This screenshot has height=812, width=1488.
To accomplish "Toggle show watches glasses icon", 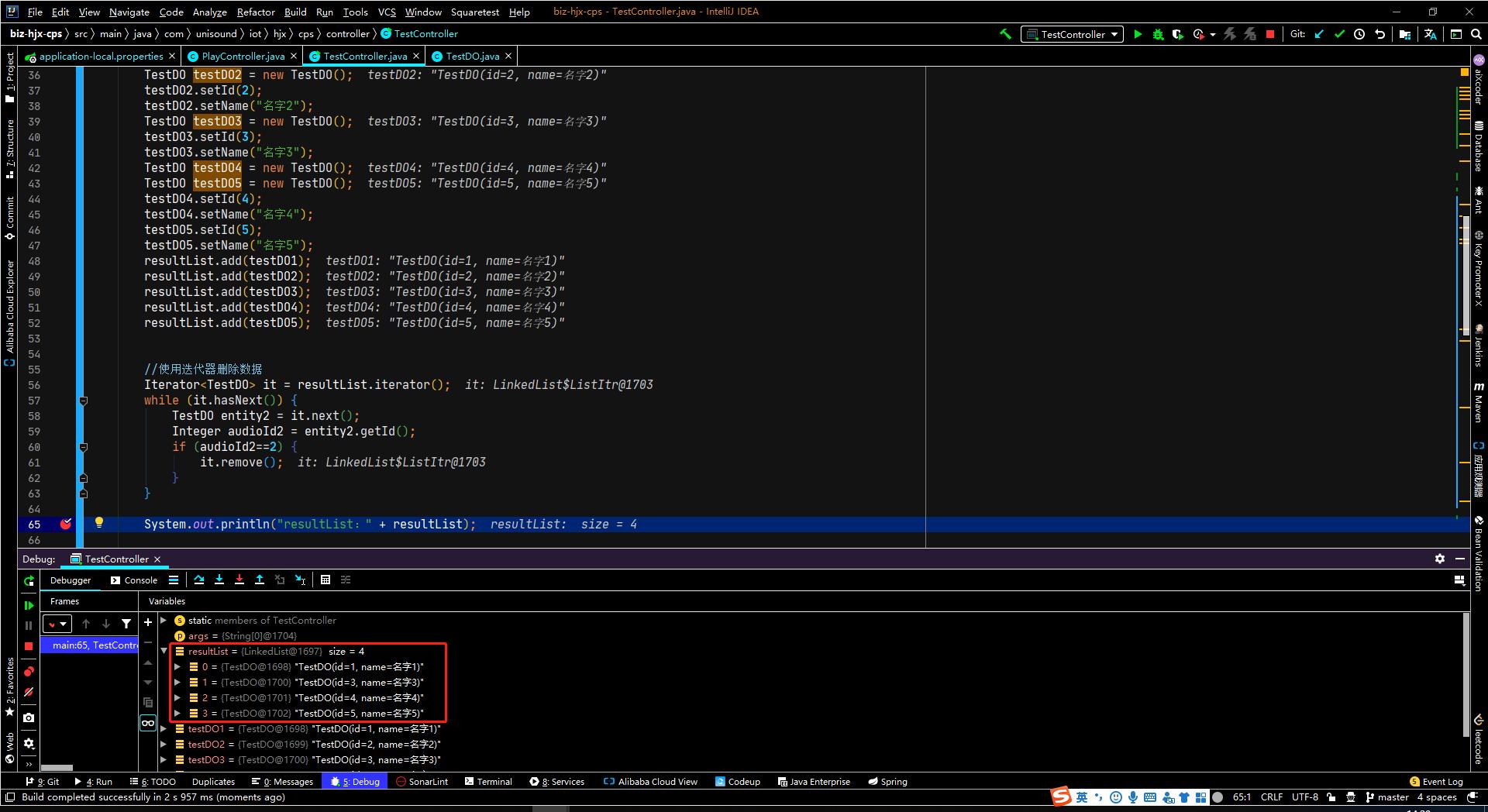I will click(148, 723).
